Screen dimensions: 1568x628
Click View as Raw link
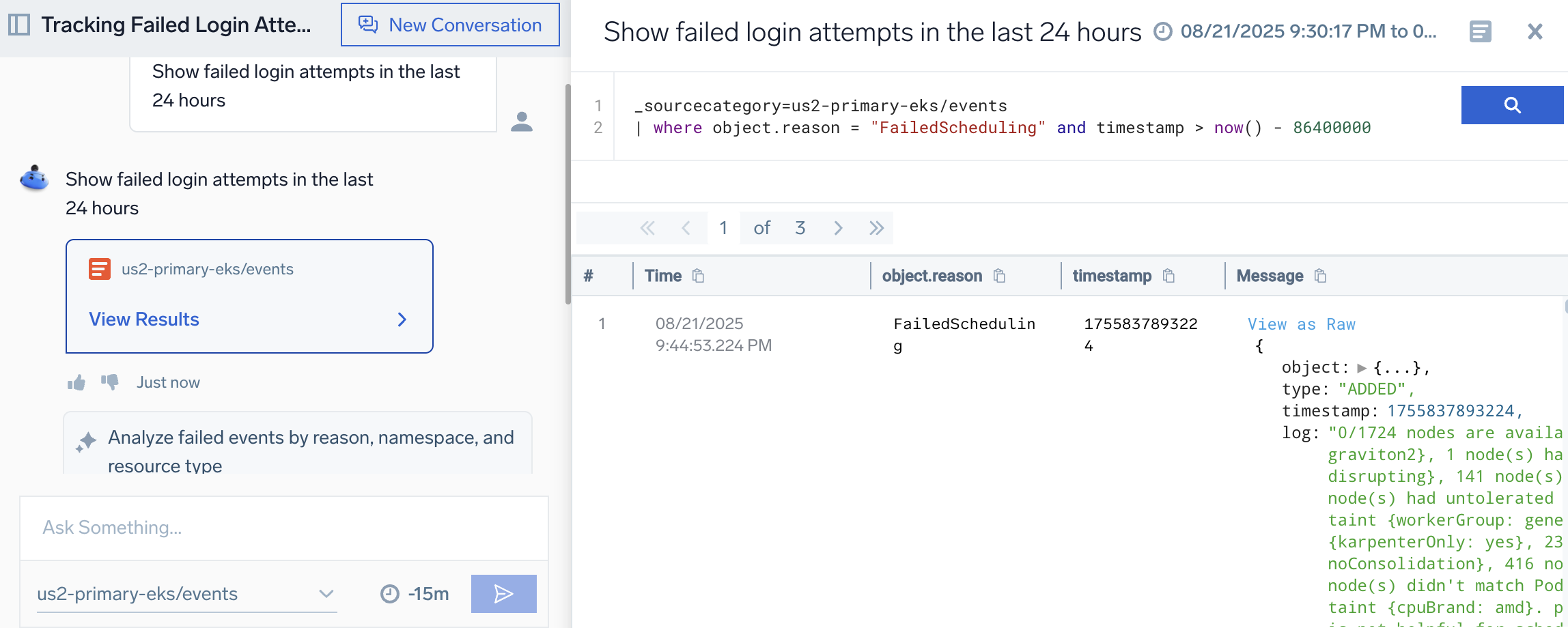[1302, 324]
